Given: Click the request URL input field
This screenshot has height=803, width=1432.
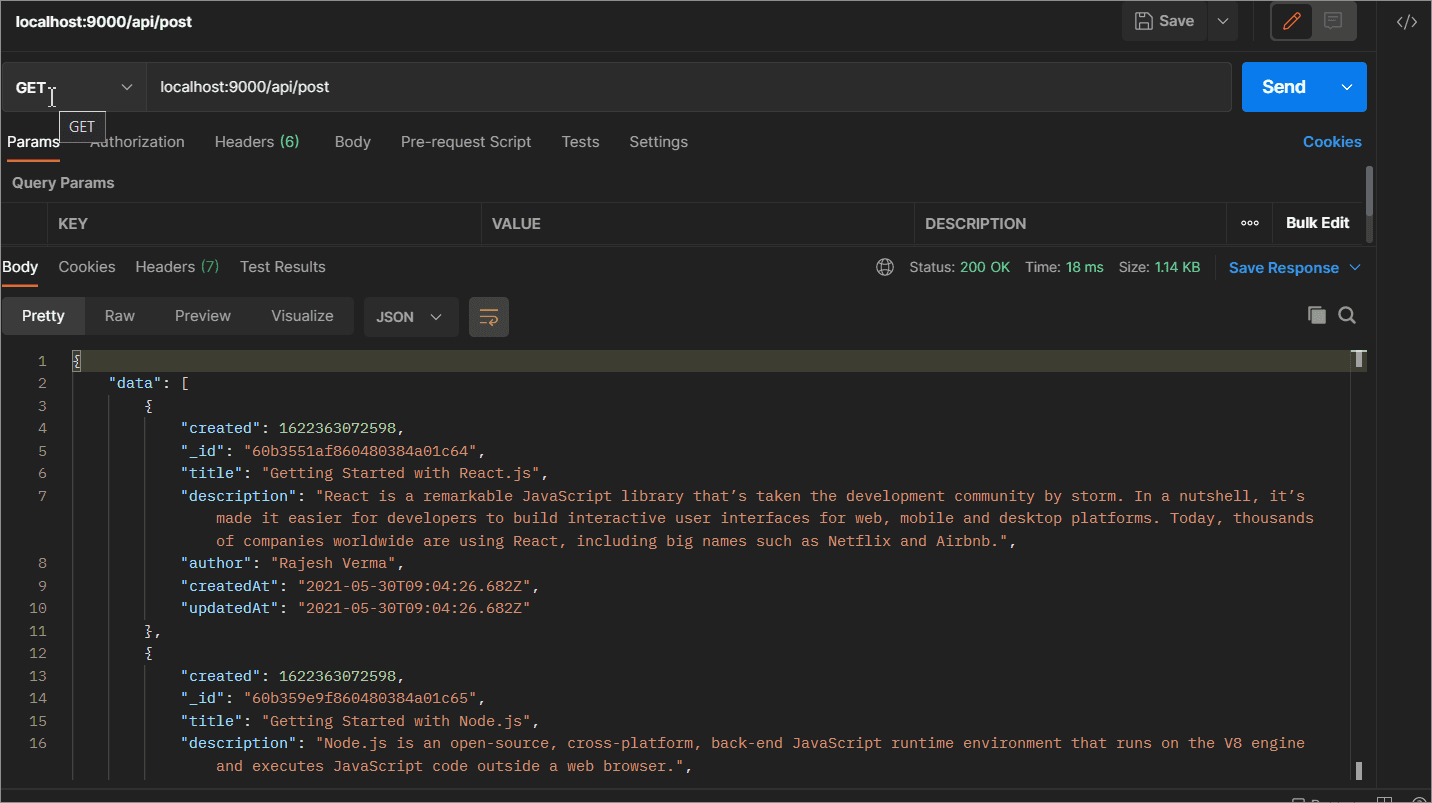Looking at the screenshot, I should tap(688, 87).
